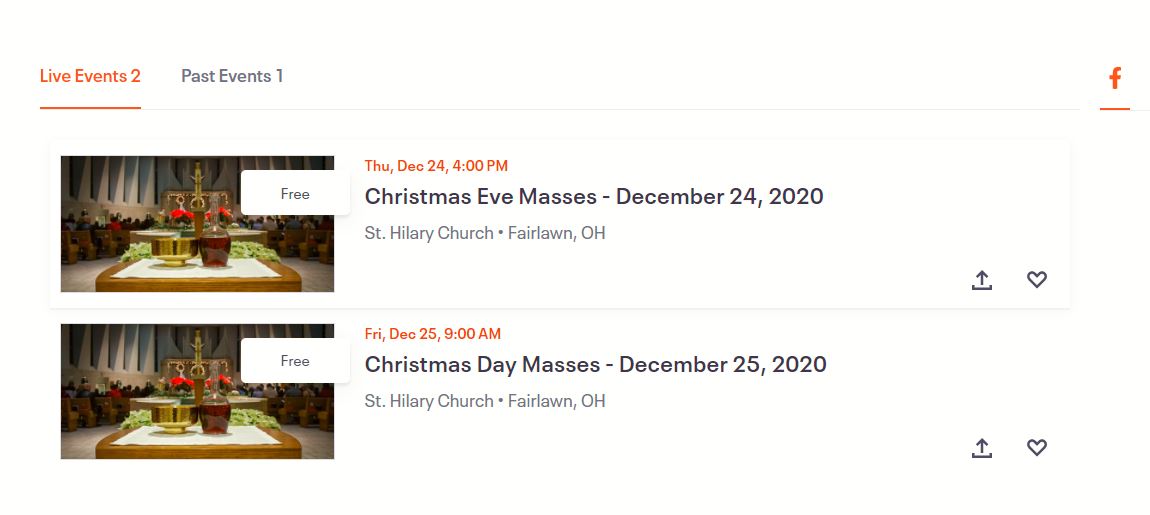This screenshot has height=515, width=1150.
Task: Open the Facebook page icon
Action: (x=1115, y=78)
